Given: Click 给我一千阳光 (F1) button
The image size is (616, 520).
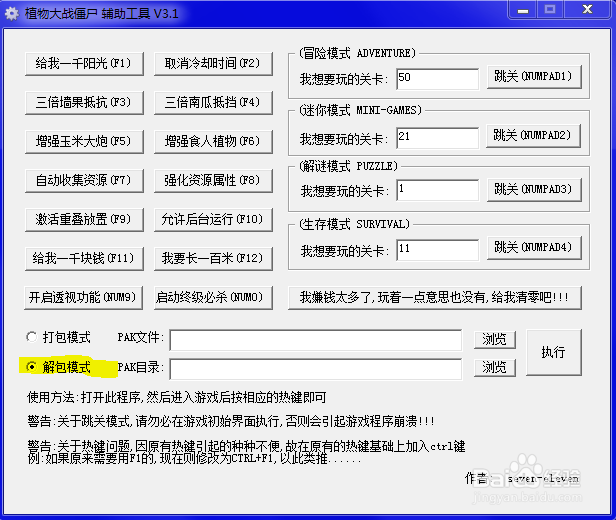Looking at the screenshot, I should [84, 63].
